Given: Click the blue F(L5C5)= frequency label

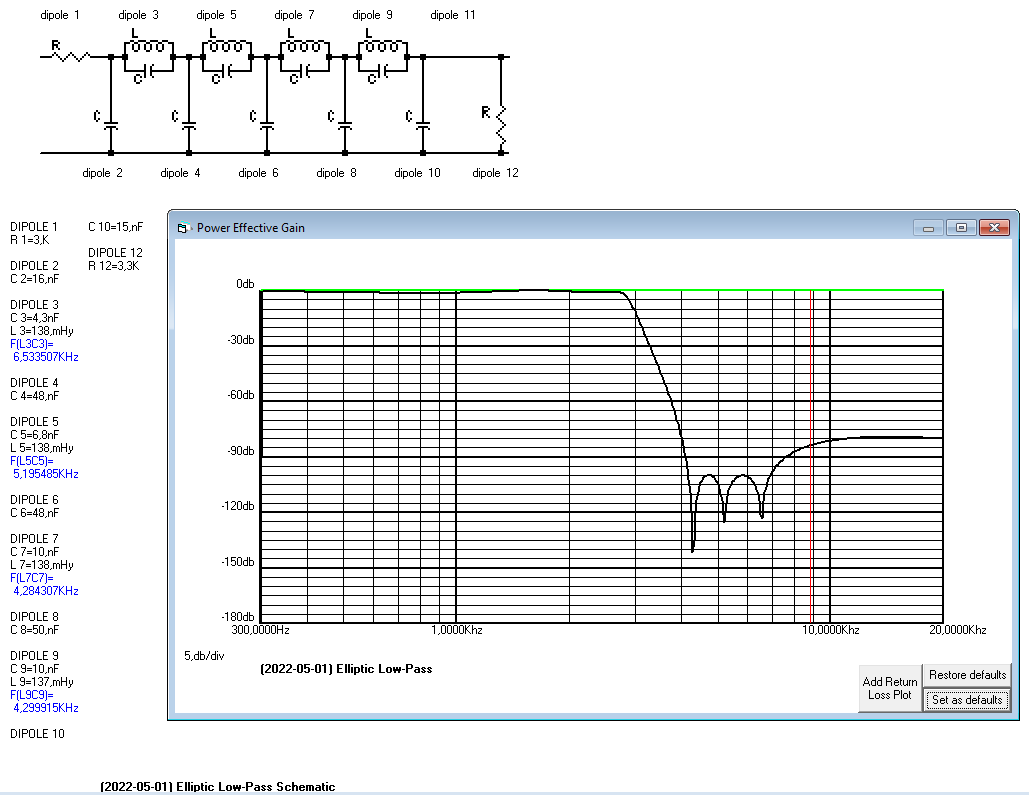Looking at the screenshot, I should (x=35, y=461).
